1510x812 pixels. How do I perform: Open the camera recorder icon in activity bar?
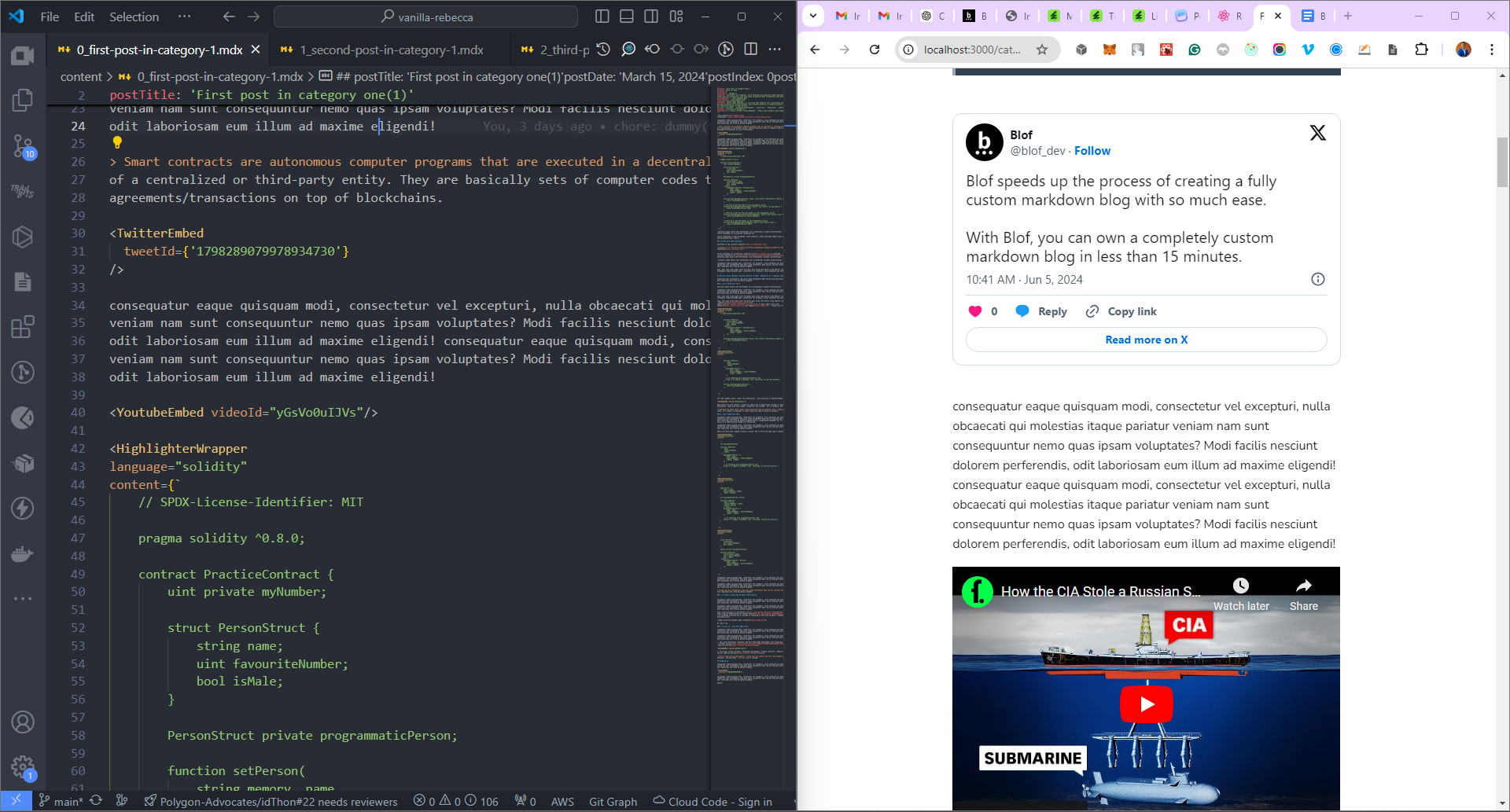(23, 55)
